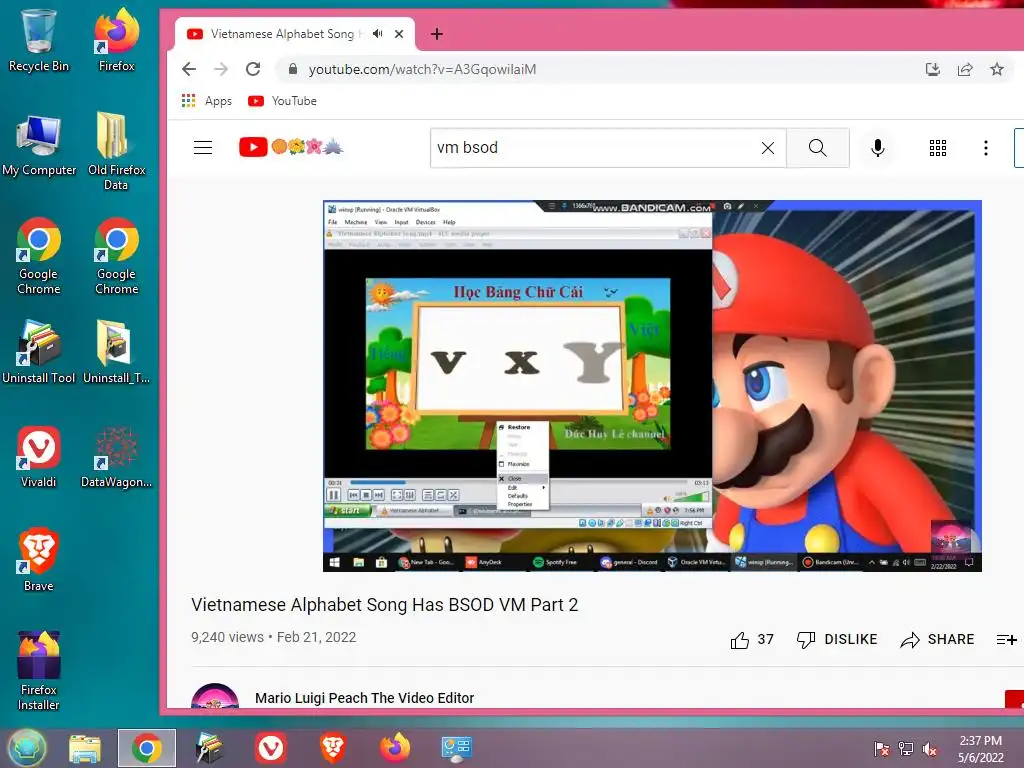The height and width of the screenshot is (768, 1024).
Task: Select the video title text
Action: click(385, 605)
